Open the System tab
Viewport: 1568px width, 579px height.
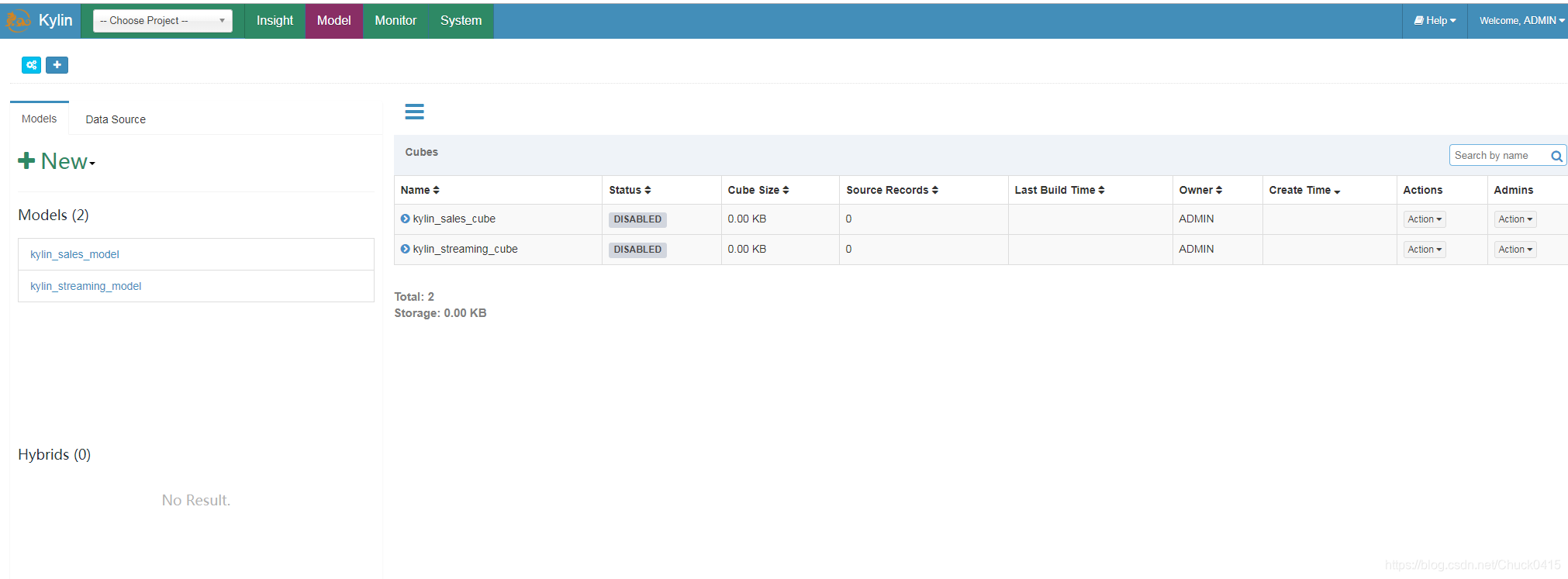[461, 20]
